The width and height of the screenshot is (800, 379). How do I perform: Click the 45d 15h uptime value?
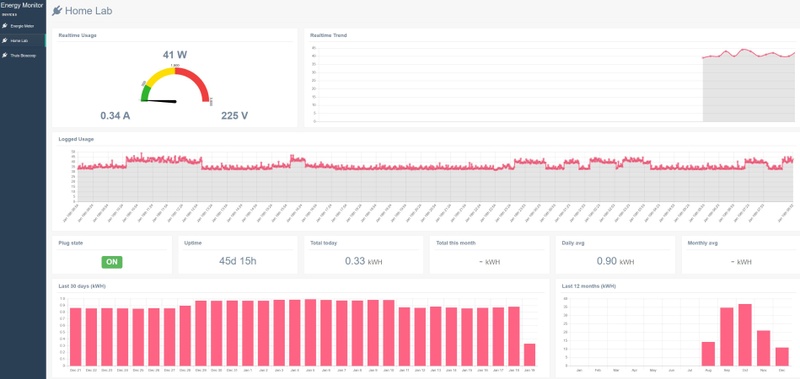(238, 261)
